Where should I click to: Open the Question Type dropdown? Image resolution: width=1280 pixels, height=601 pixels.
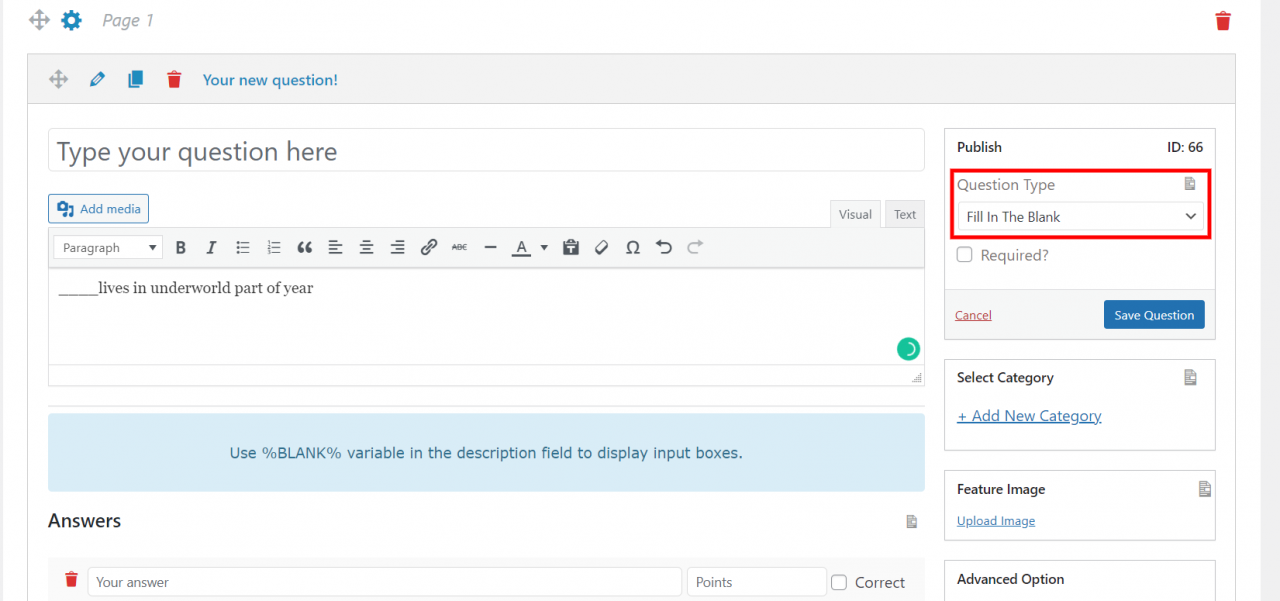click(x=1080, y=217)
